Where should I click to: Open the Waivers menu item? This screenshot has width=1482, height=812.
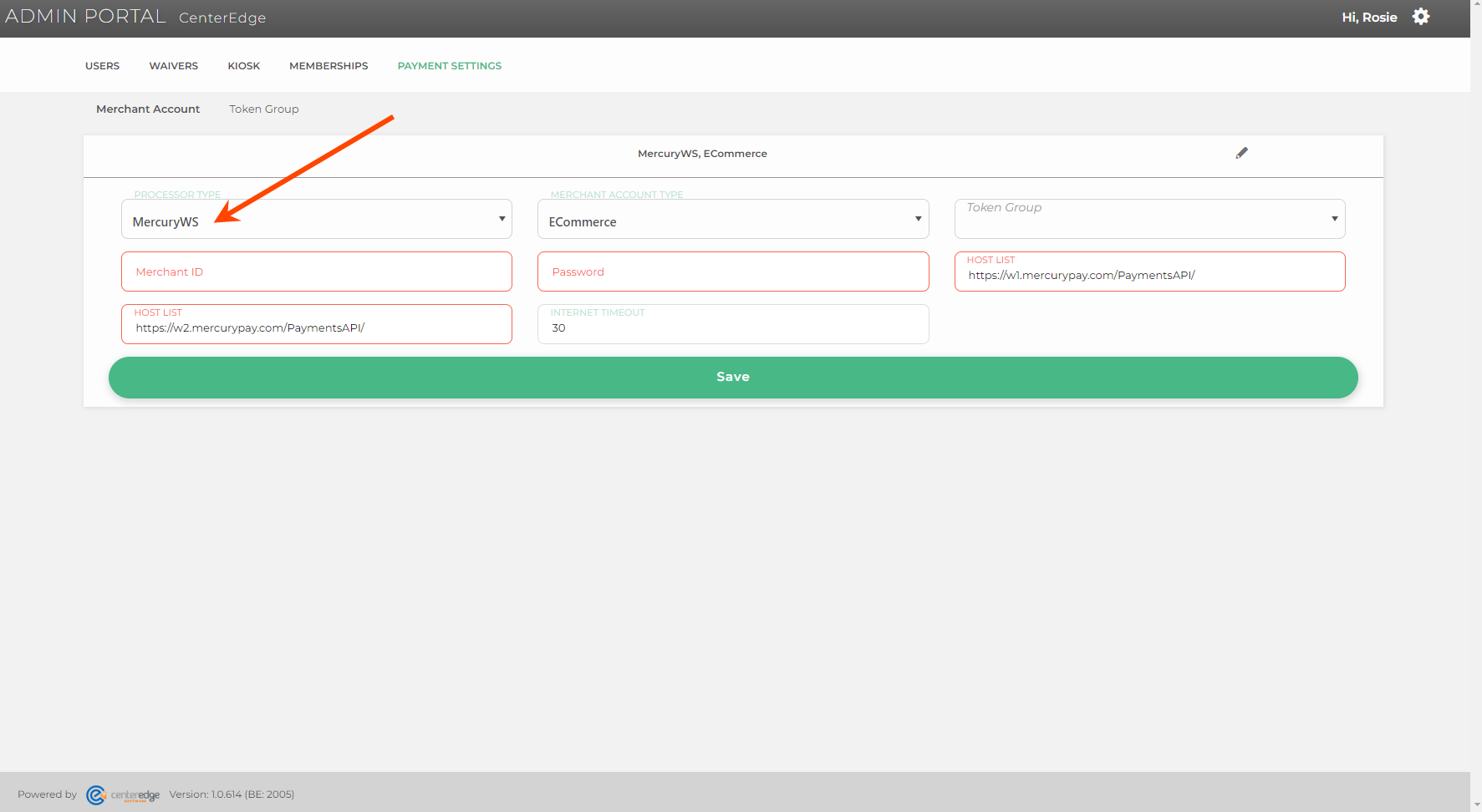[x=174, y=66]
